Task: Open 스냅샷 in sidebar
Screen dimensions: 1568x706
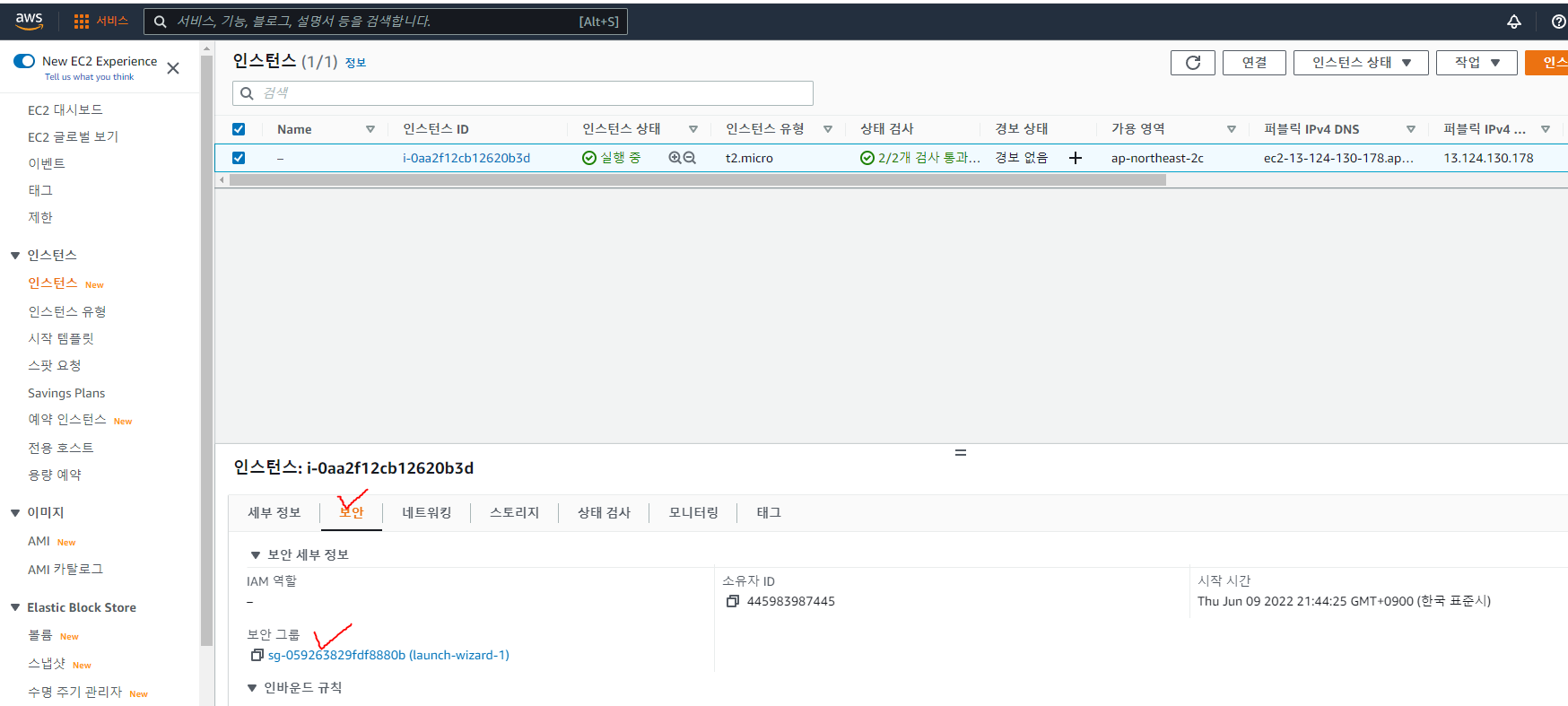Action: tap(47, 664)
